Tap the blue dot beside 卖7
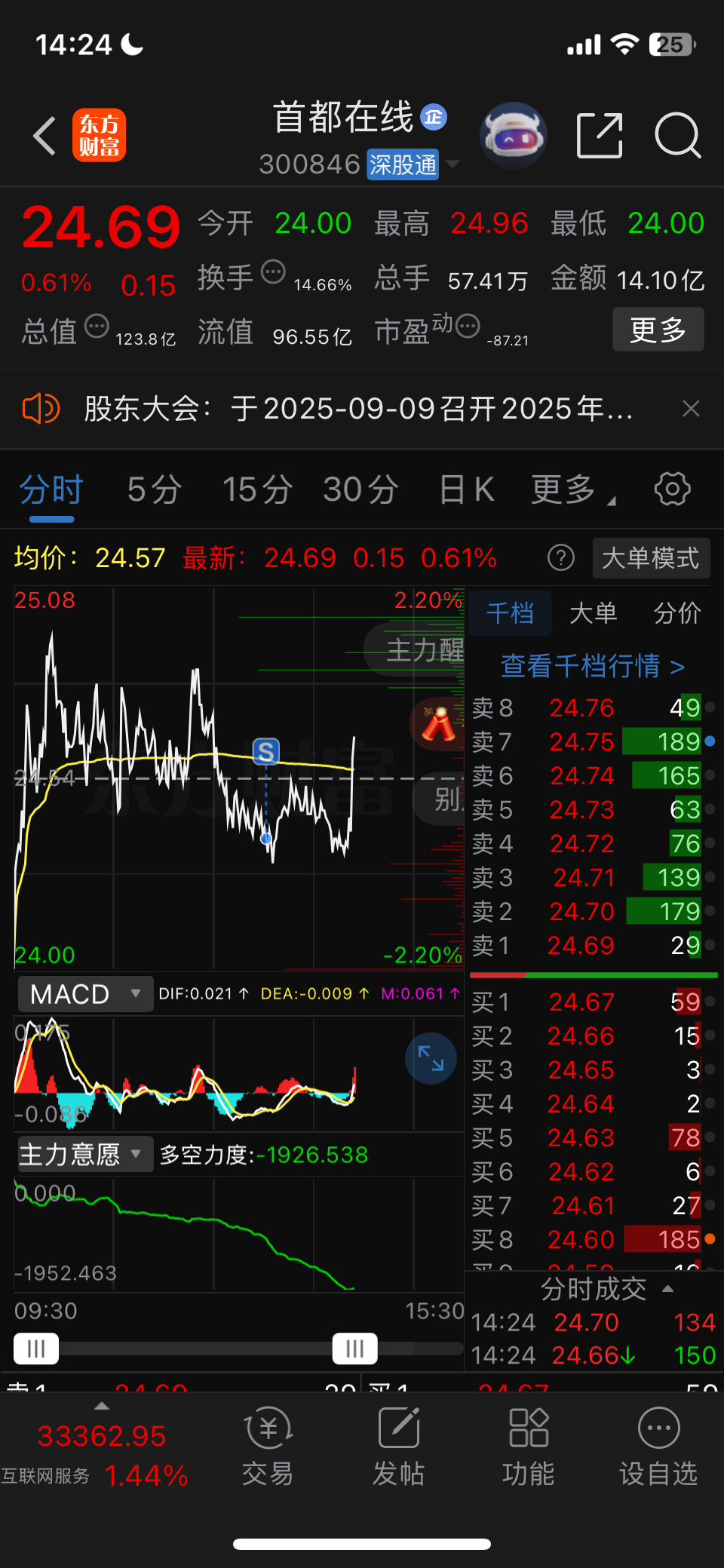The width and height of the screenshot is (724, 1568). (x=710, y=741)
